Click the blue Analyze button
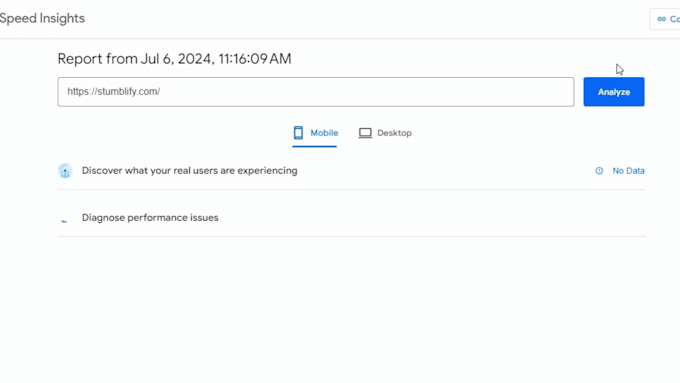The width and height of the screenshot is (680, 383). point(614,92)
